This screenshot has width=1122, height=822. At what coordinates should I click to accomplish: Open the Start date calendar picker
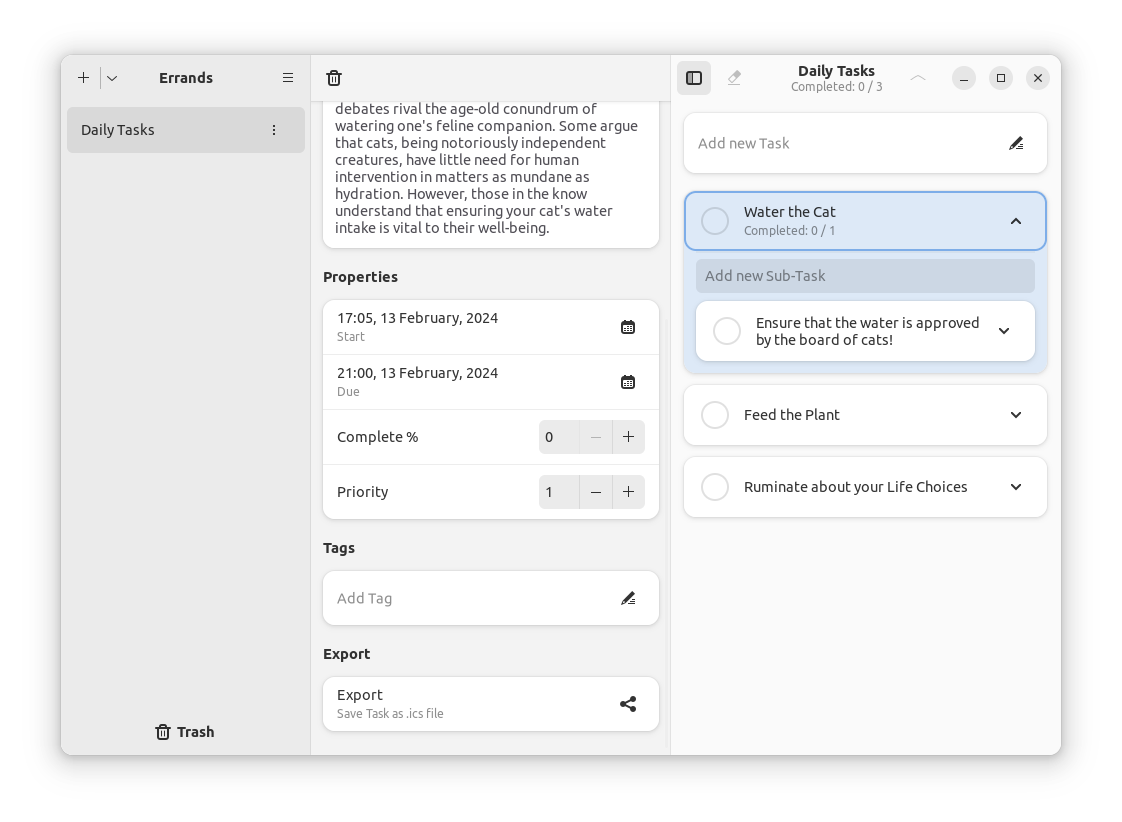coord(628,326)
